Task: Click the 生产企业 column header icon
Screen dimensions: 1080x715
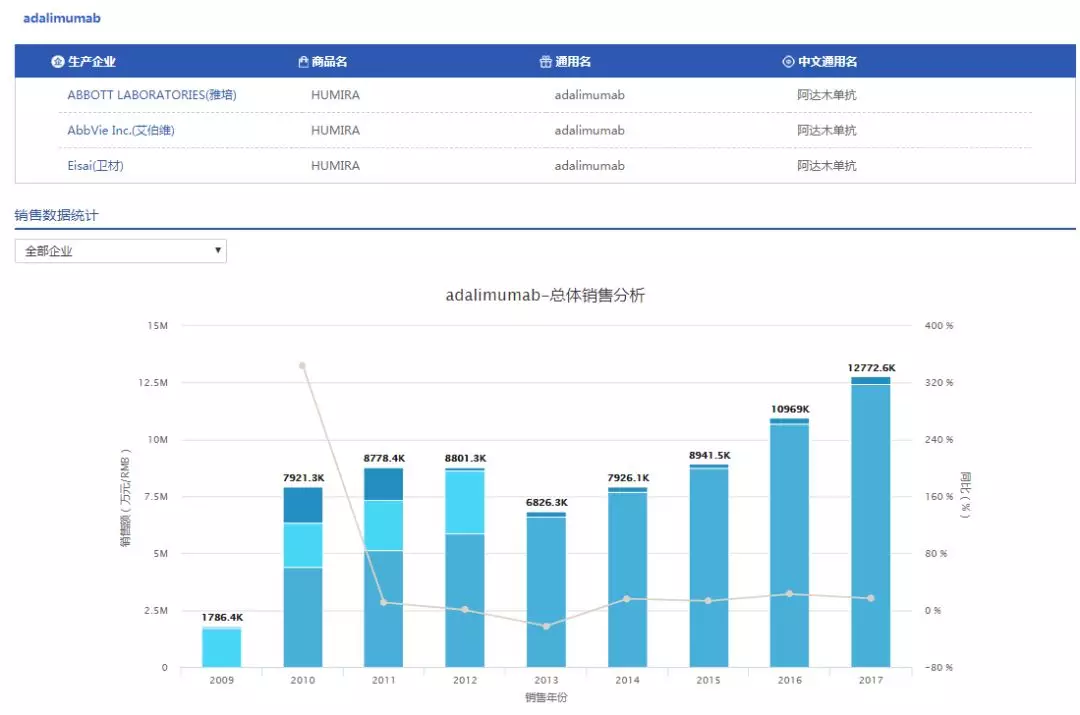Action: pos(58,61)
